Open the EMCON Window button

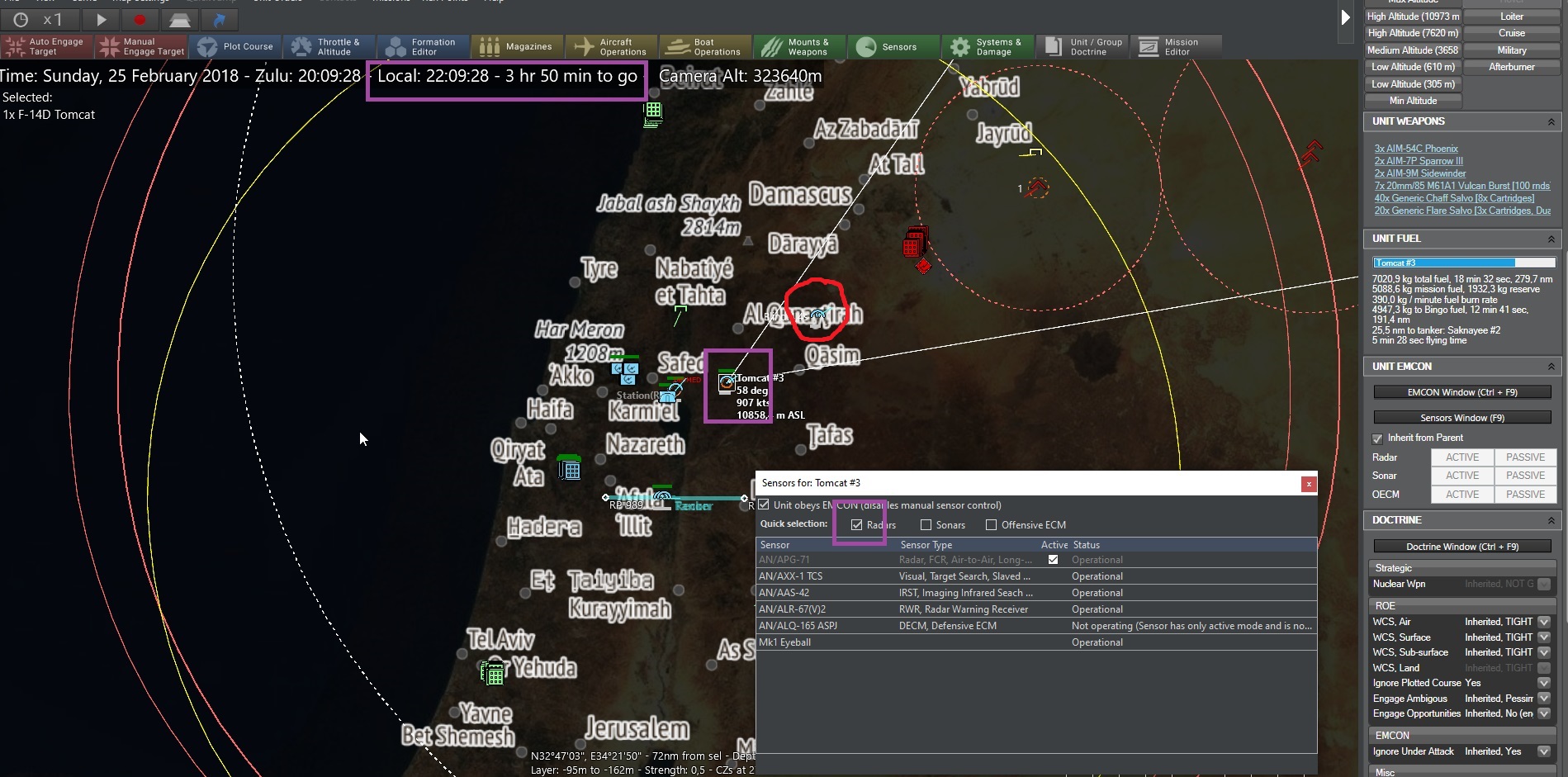1462,392
